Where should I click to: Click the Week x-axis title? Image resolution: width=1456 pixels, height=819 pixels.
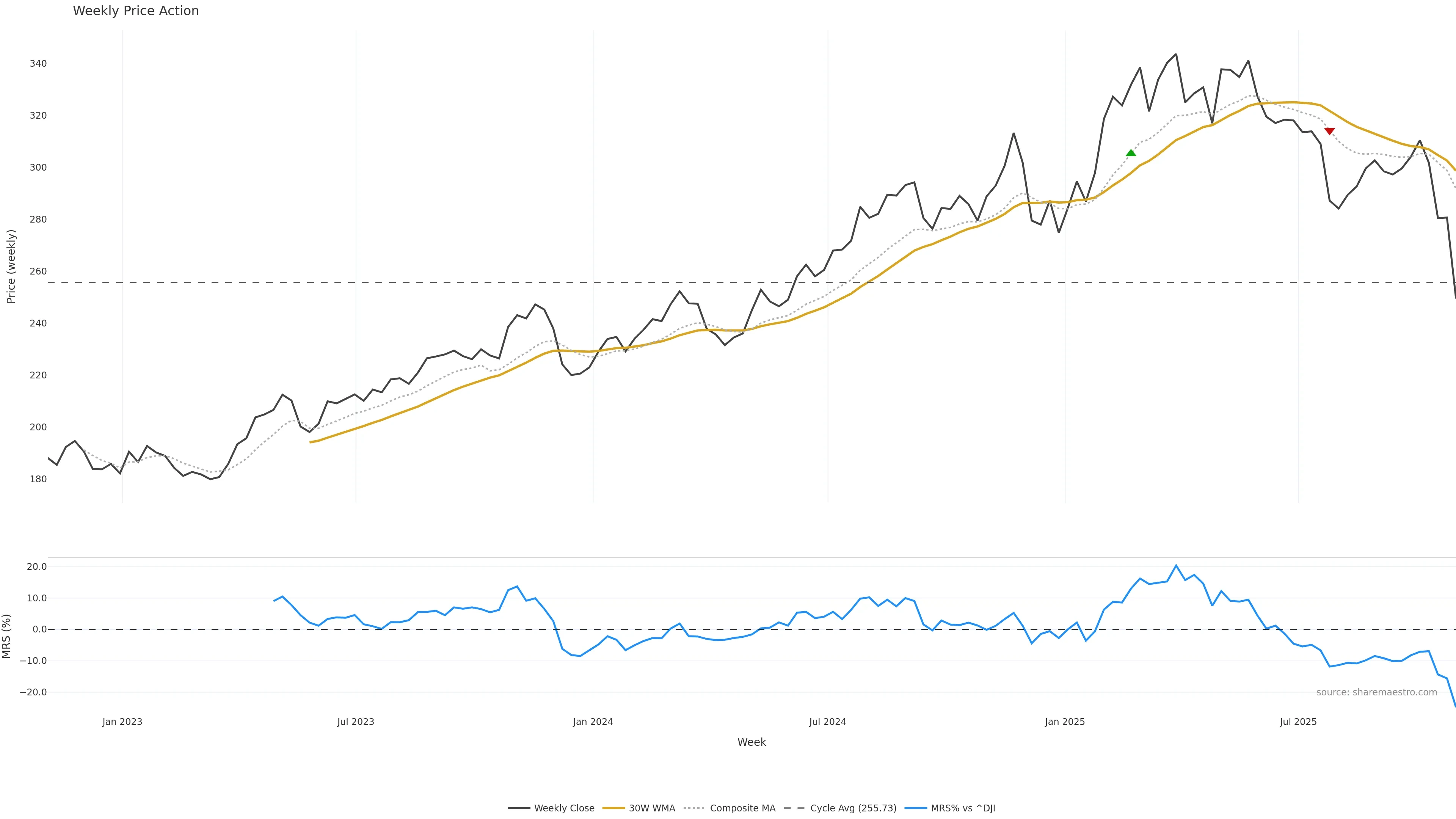751,742
